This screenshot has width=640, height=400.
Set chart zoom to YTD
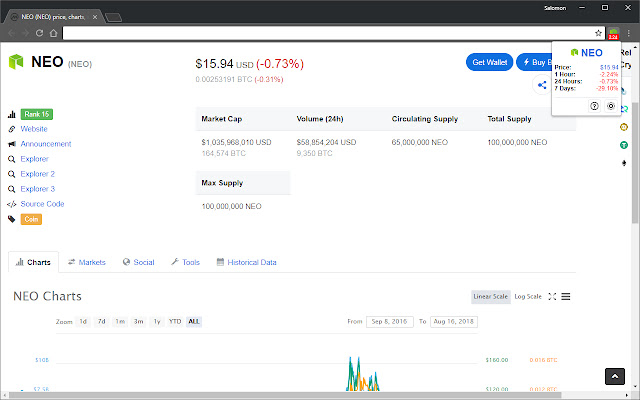pyautogui.click(x=175, y=322)
